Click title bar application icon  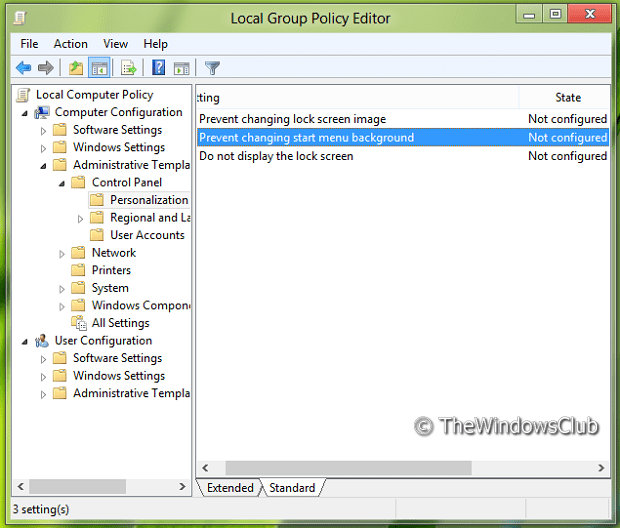click(20, 18)
